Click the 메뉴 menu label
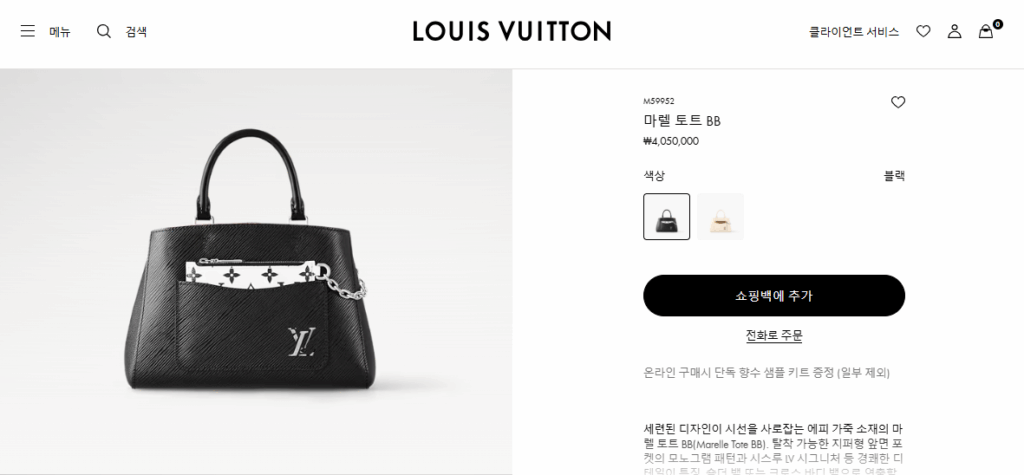Image resolution: width=1024 pixels, height=475 pixels. (x=60, y=31)
